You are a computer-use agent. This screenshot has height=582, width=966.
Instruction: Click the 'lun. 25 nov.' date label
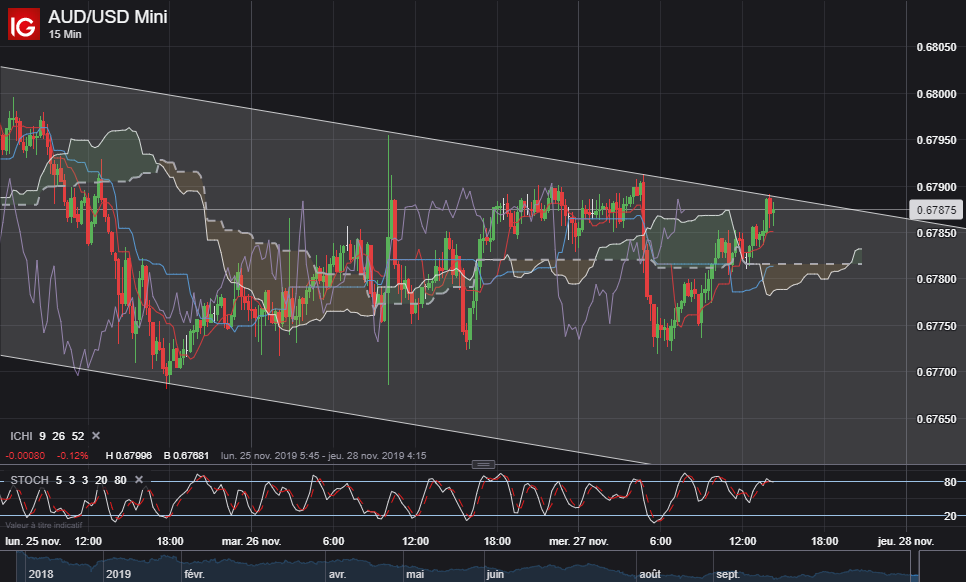(x=33, y=541)
